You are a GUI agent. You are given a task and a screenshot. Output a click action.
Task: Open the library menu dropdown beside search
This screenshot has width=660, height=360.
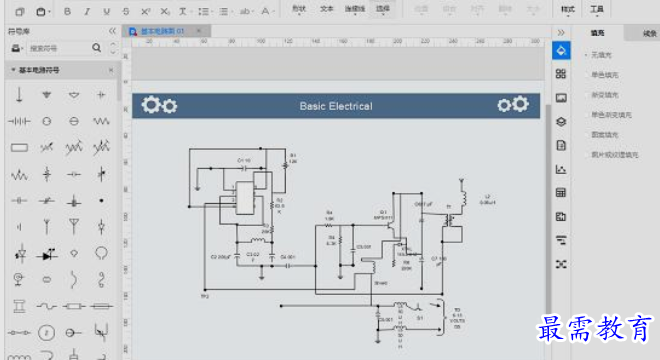click(16, 48)
